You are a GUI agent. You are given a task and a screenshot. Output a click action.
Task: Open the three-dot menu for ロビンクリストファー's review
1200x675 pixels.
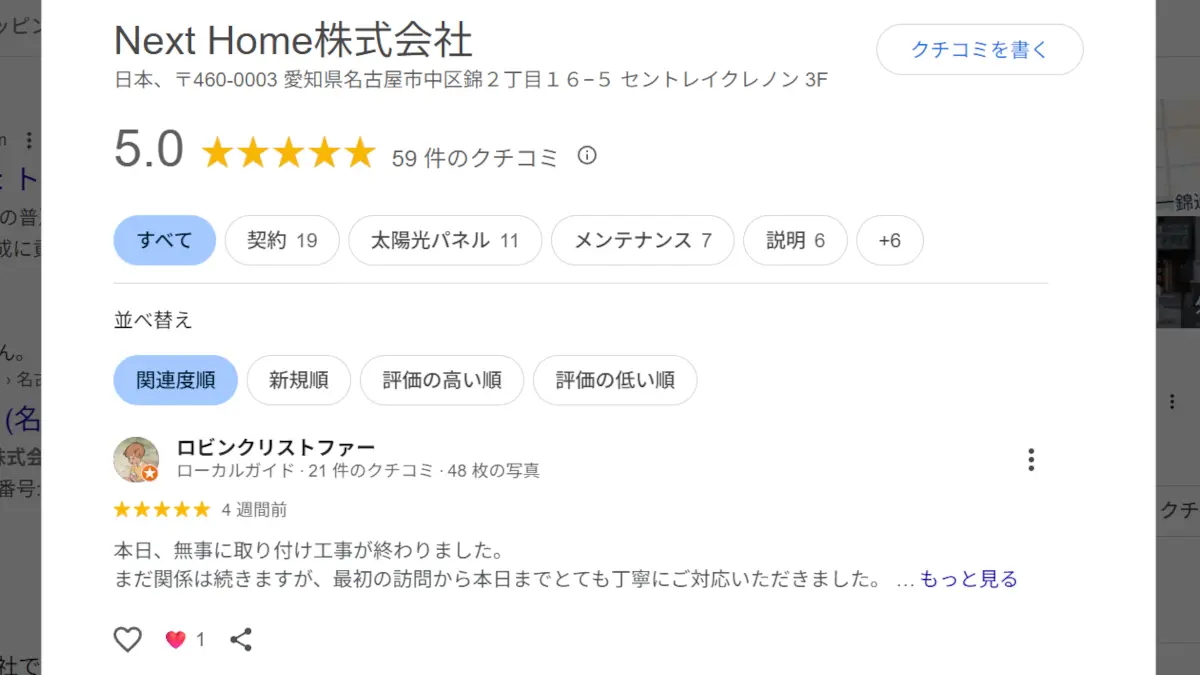click(1030, 460)
